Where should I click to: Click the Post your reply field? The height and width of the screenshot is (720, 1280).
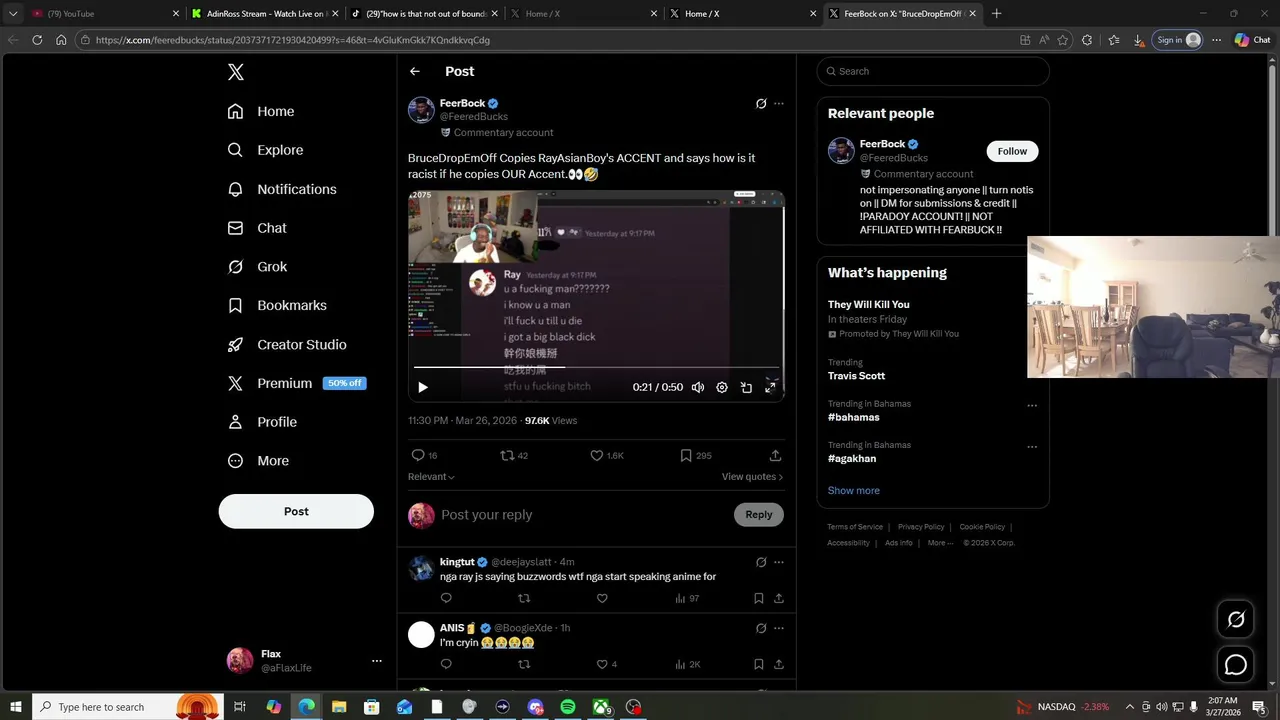(x=585, y=515)
